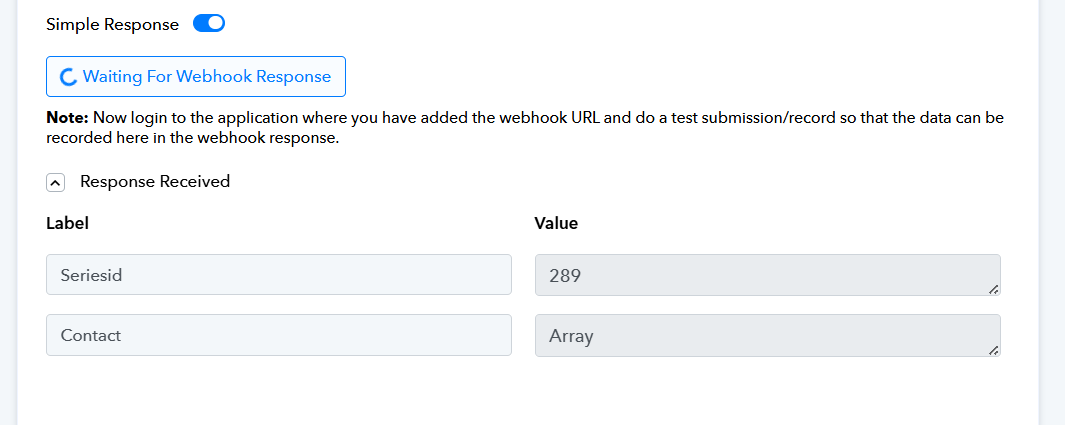Click the resize grip on the Array value box

click(x=993, y=350)
